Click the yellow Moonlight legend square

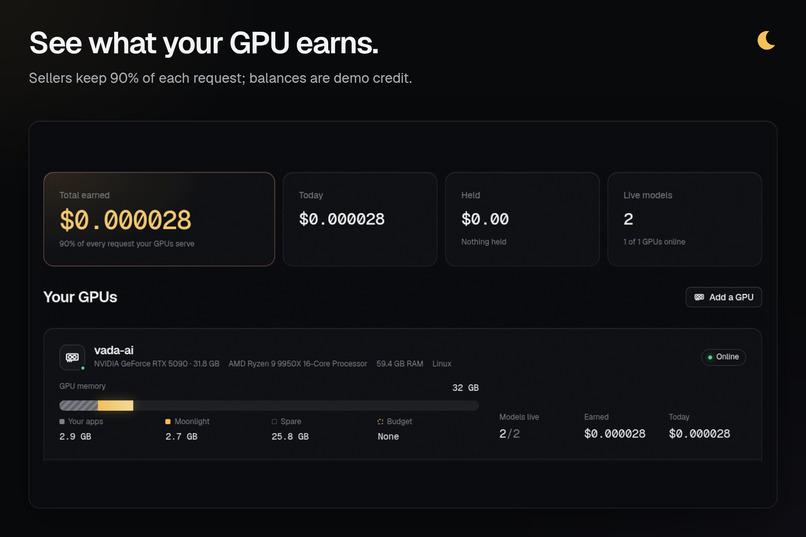[168, 421]
